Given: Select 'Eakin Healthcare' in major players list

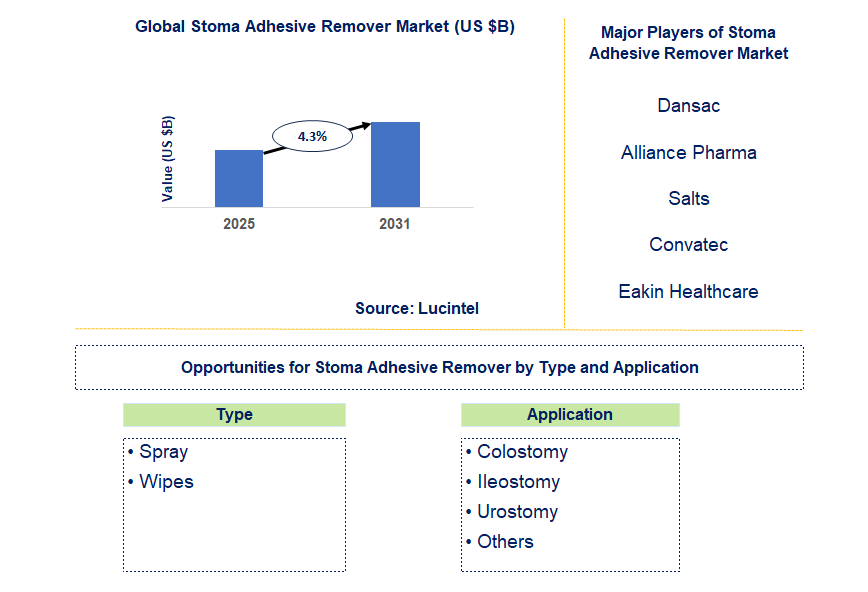Looking at the screenshot, I should (689, 291).
